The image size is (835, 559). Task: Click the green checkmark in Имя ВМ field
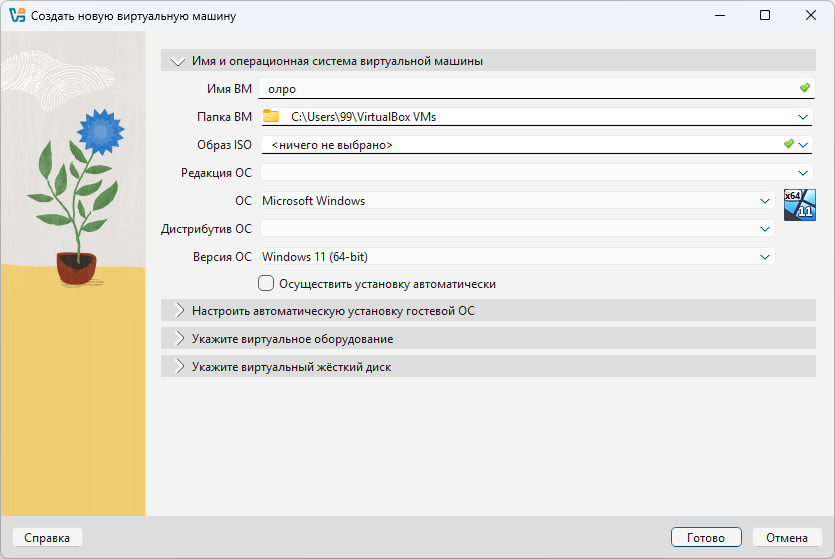point(805,89)
